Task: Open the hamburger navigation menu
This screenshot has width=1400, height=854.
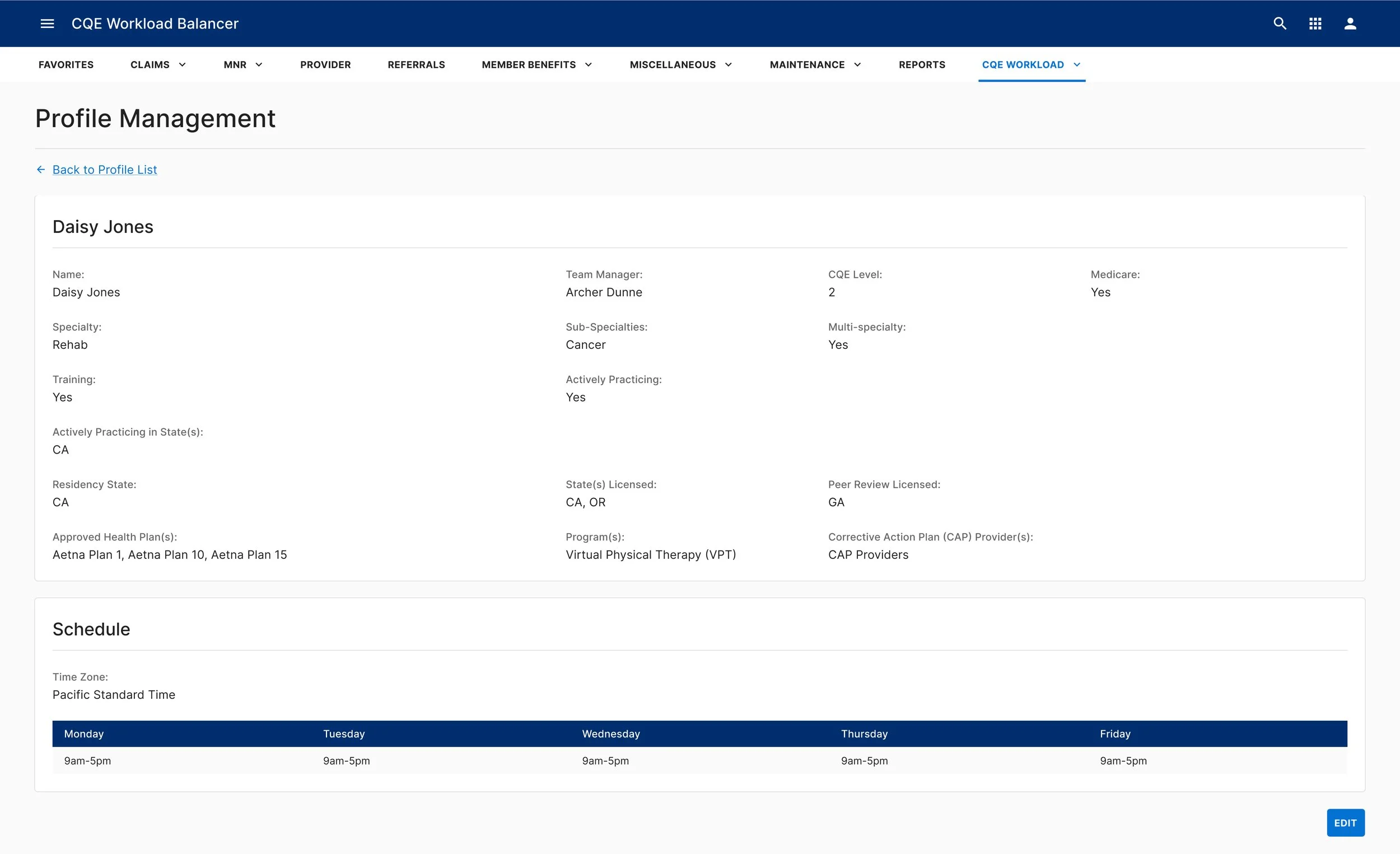Action: (47, 24)
